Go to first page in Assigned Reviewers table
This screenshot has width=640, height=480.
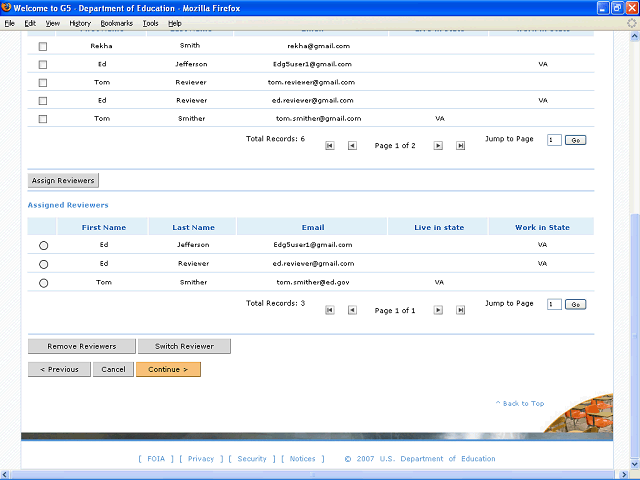[330, 310]
